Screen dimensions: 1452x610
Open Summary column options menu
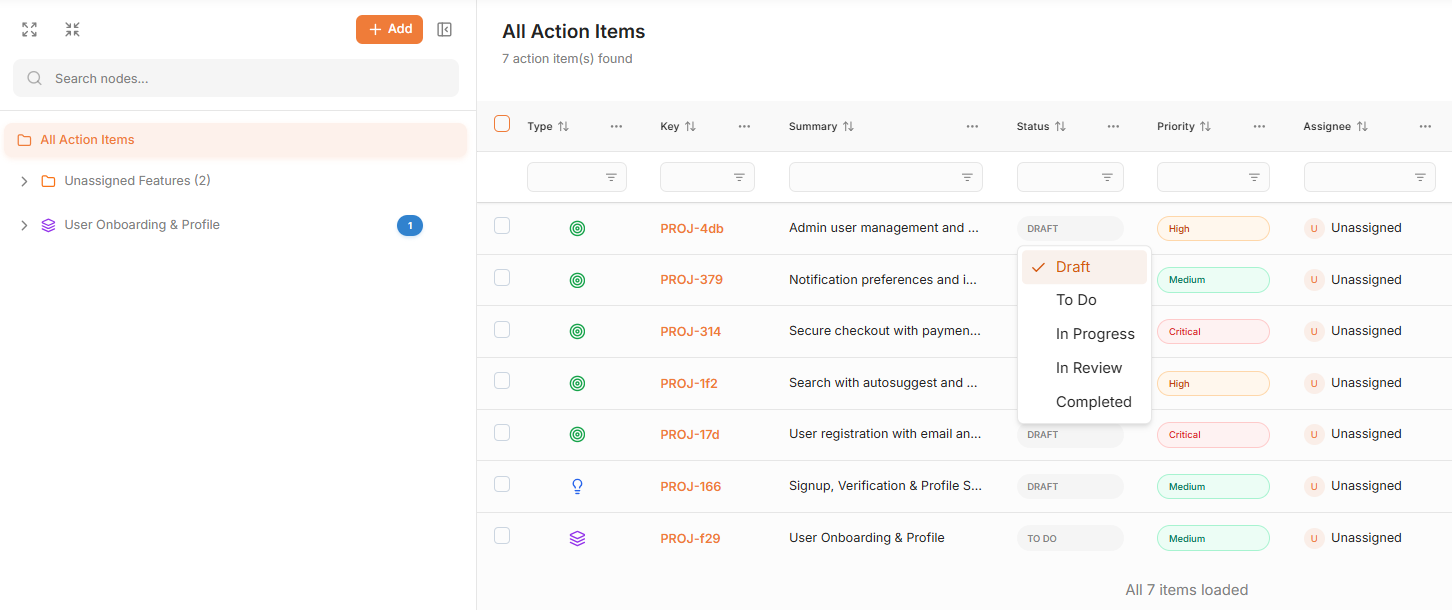coord(972,127)
